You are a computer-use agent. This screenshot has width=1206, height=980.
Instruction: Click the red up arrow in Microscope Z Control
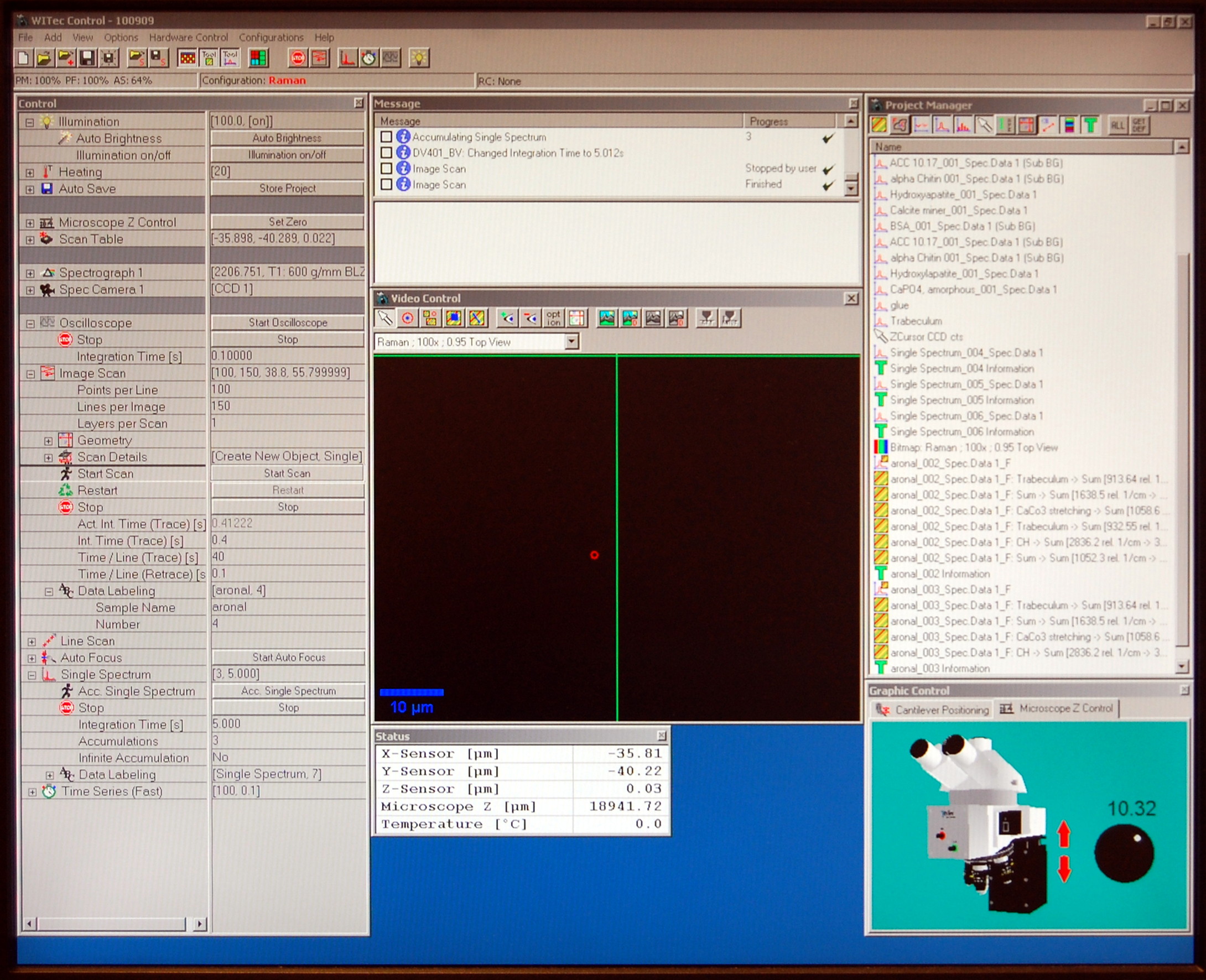(1064, 835)
